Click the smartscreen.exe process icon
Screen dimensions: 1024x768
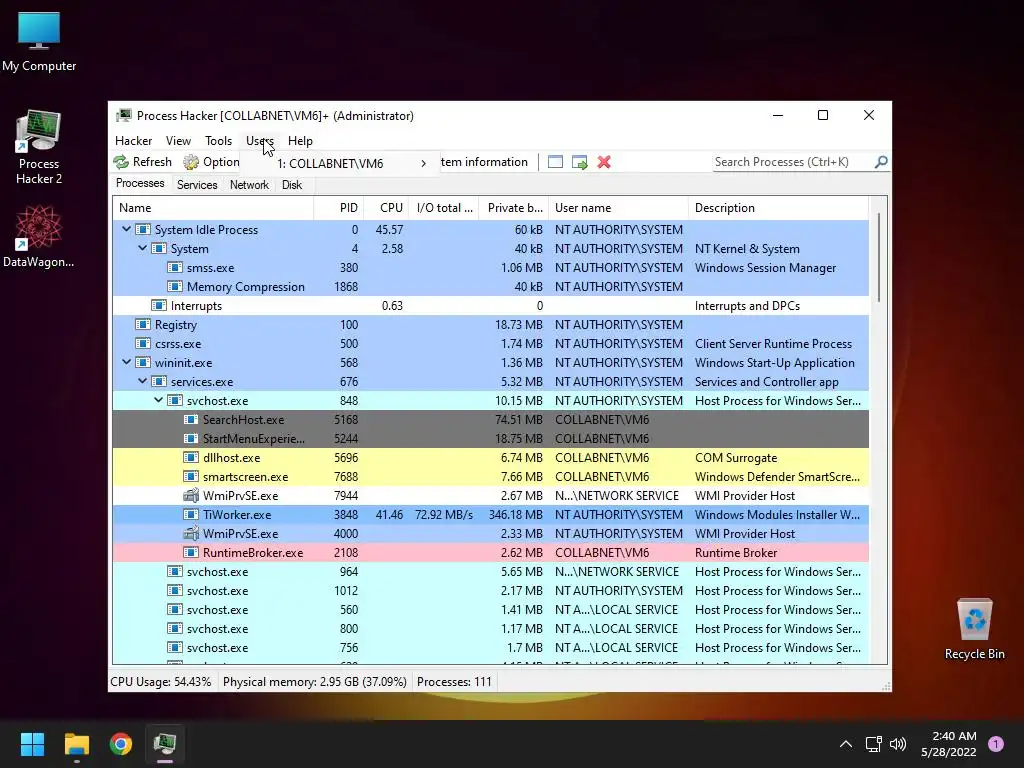[191, 477]
